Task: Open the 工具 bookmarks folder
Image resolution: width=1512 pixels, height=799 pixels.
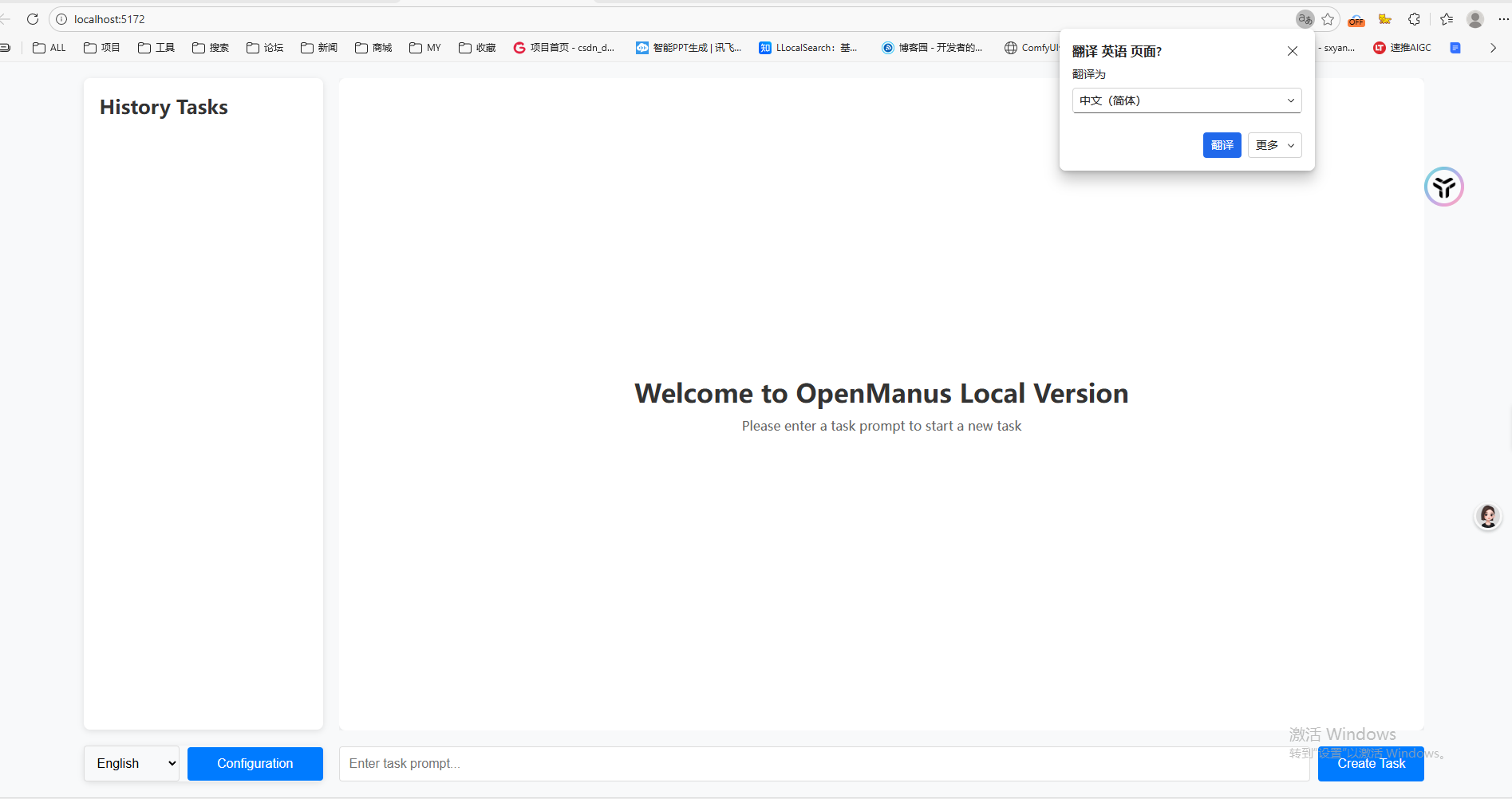Action: pos(156,48)
